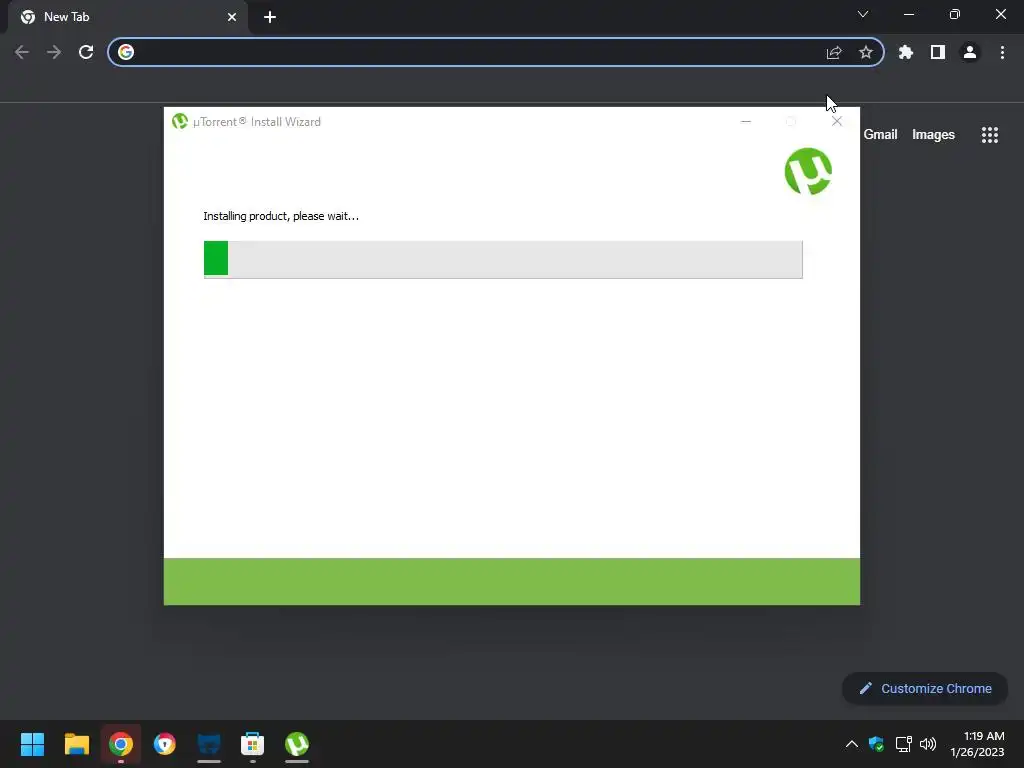Open Microsoft Store from the taskbar

click(253, 744)
